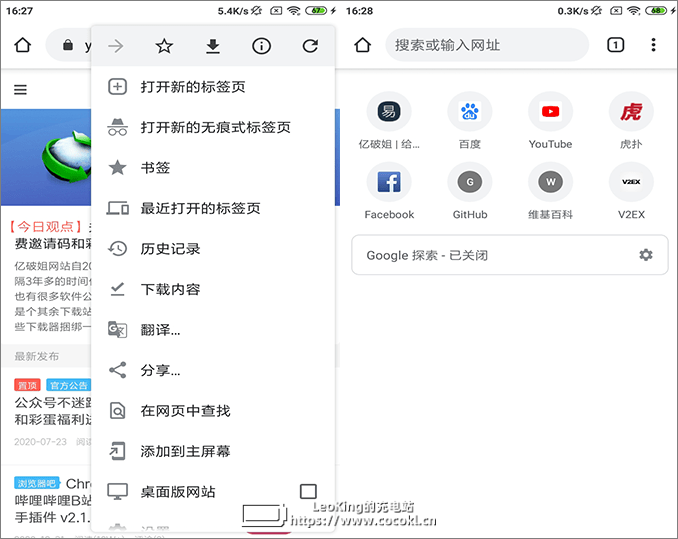
Task: Choose 分享… in the menu
Action: (213, 370)
